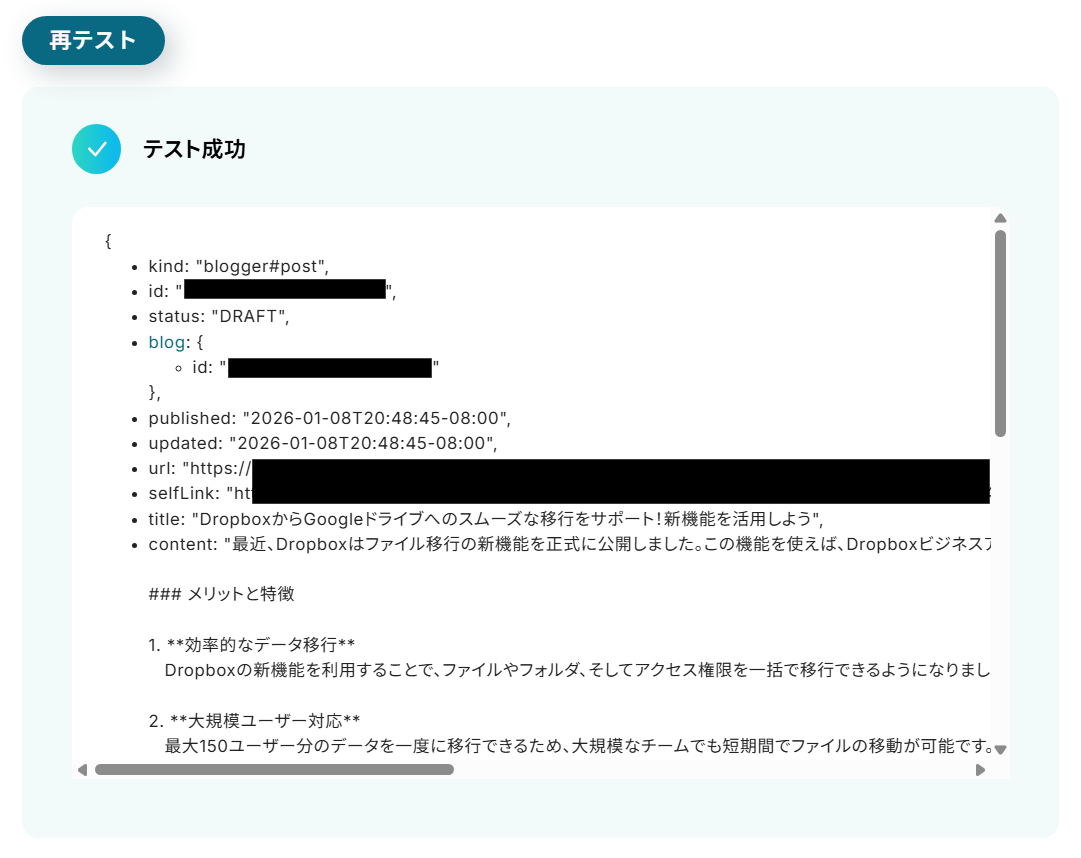Click the 再テスト button
Viewport: 1081px width, 858px height.
point(93,41)
